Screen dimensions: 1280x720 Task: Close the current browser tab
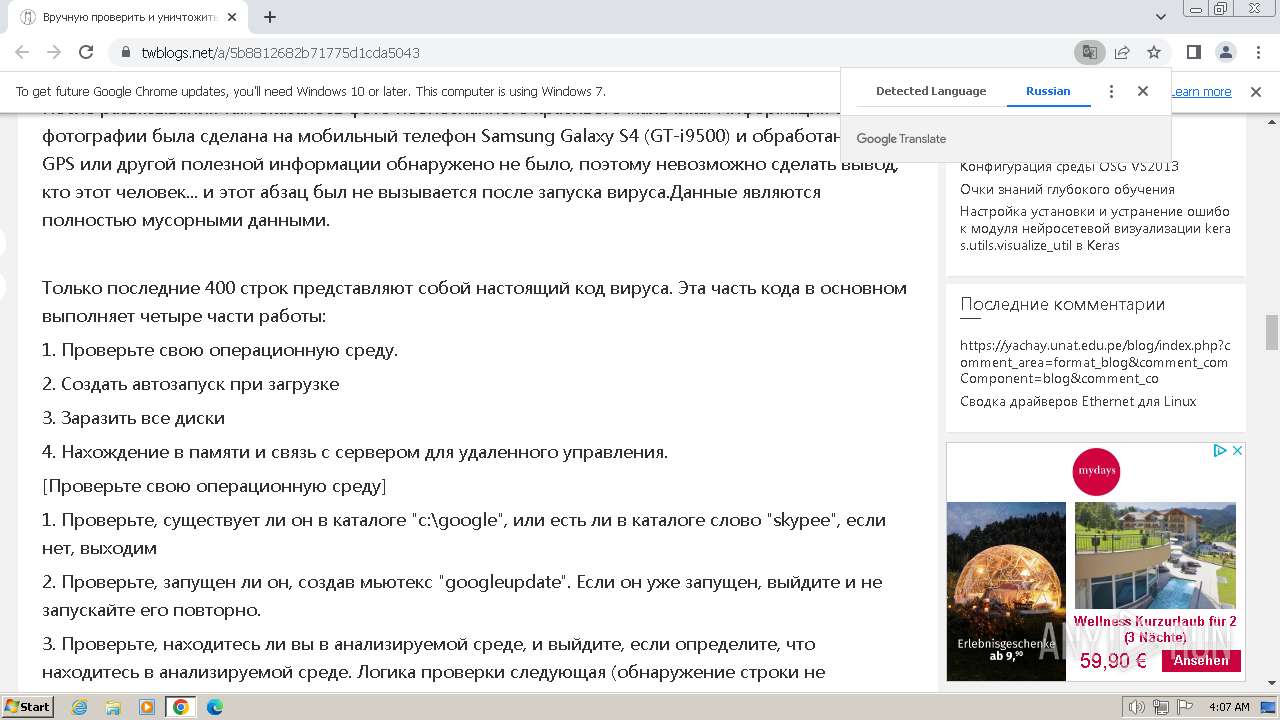232,17
